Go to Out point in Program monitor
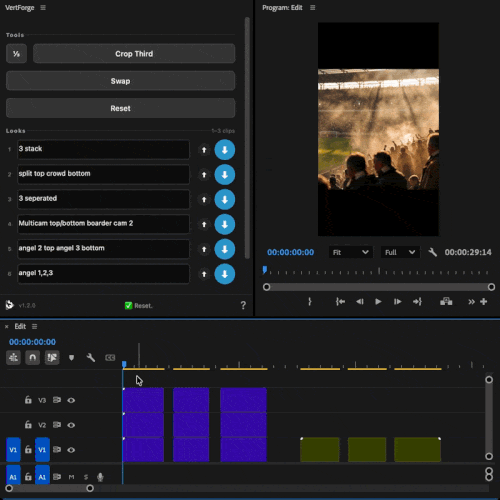 (x=417, y=302)
